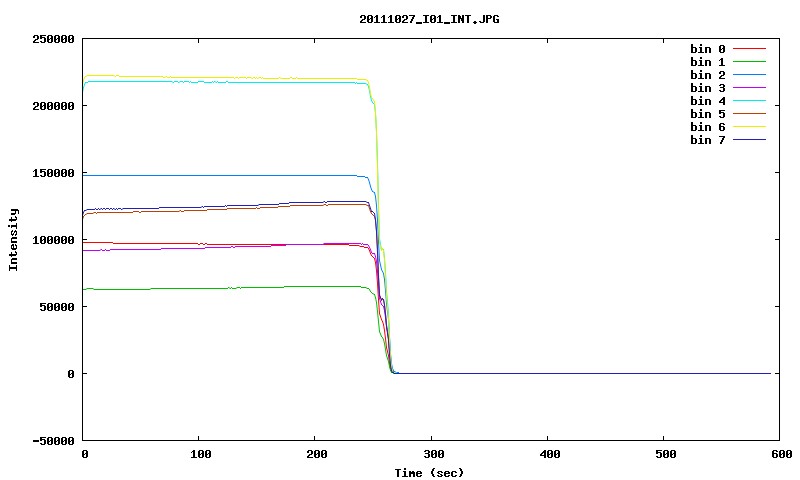
Task: Click the 'bin 0' legend label
Action: point(708,49)
